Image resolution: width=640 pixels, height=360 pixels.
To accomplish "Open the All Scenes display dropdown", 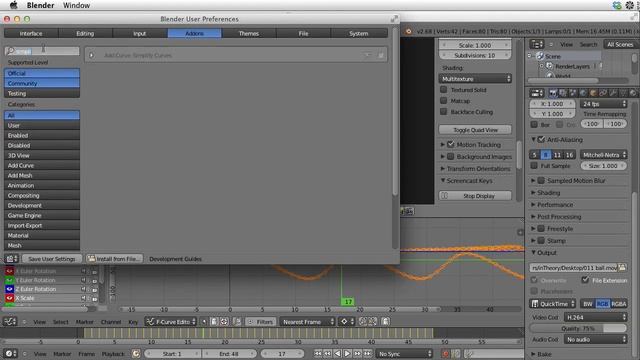I will [620, 44].
